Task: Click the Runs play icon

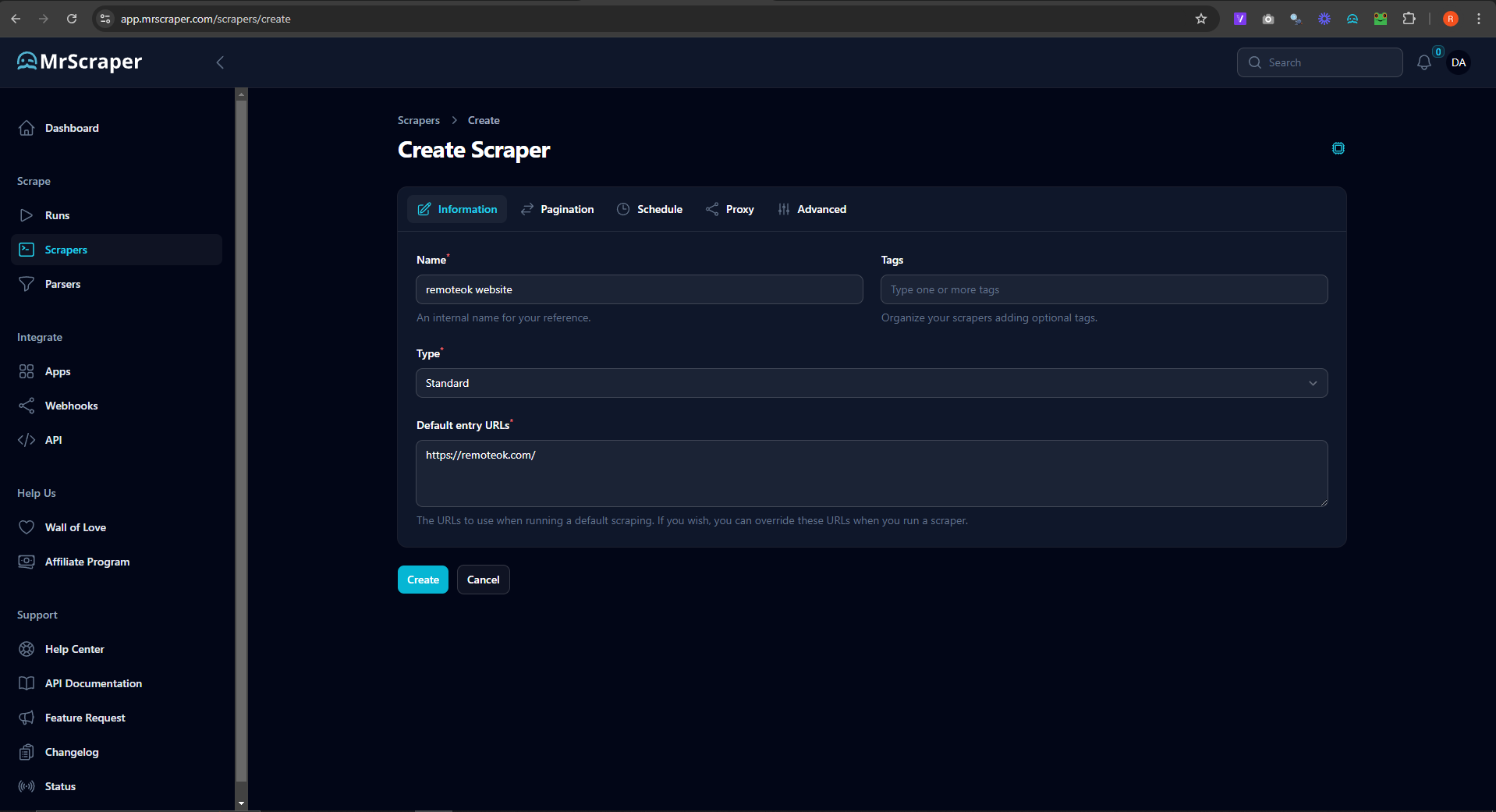Action: point(27,215)
